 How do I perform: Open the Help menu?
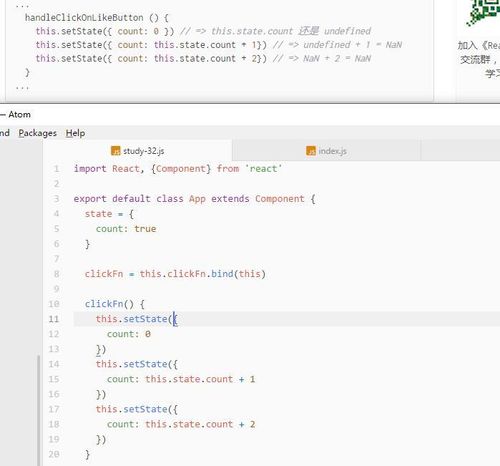[75, 133]
